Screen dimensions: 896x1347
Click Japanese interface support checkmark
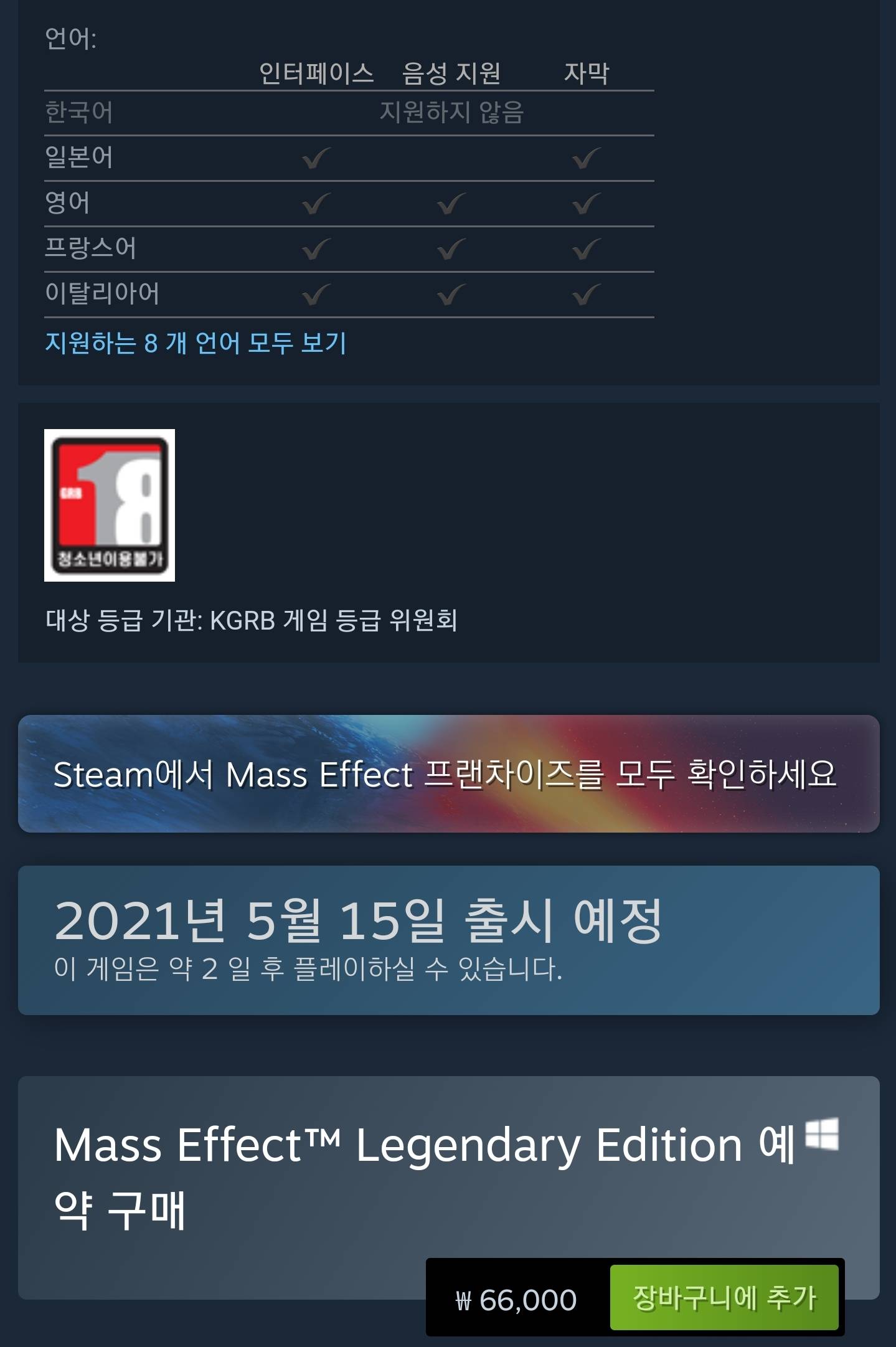point(316,158)
